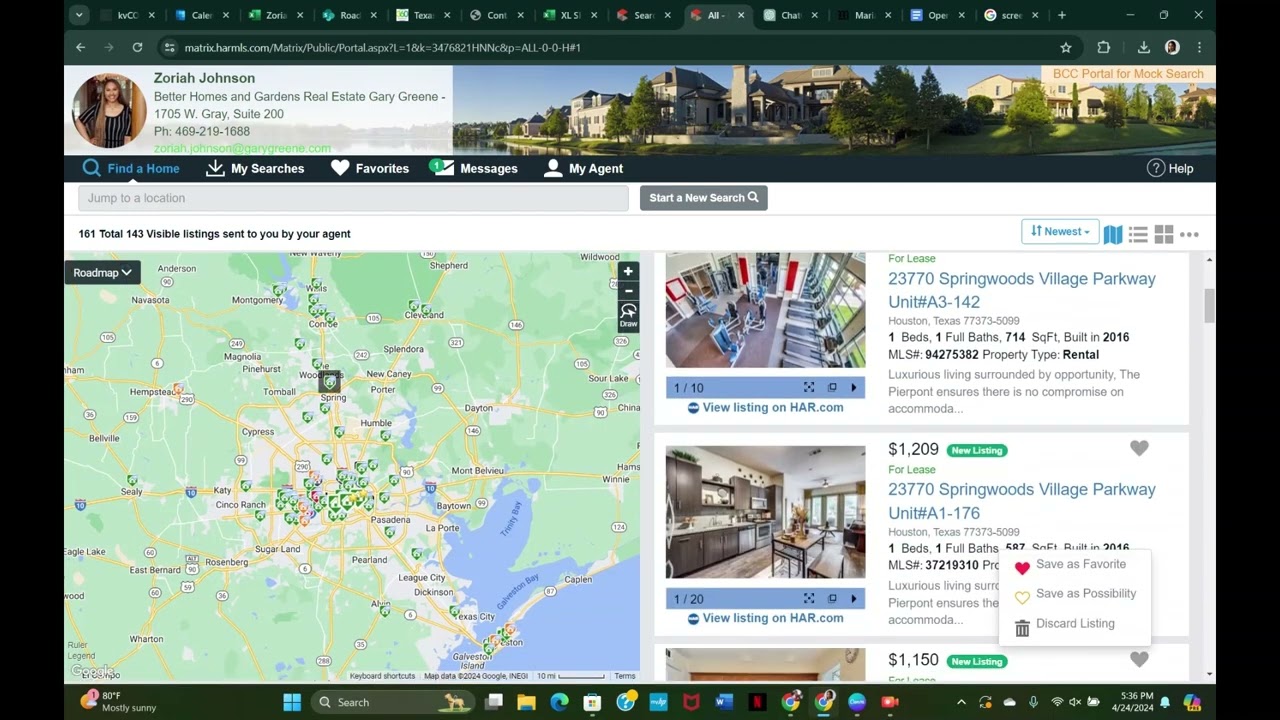Screen dimensions: 1280x720
Task: Open a new browser tab
Action: pos(1062,15)
